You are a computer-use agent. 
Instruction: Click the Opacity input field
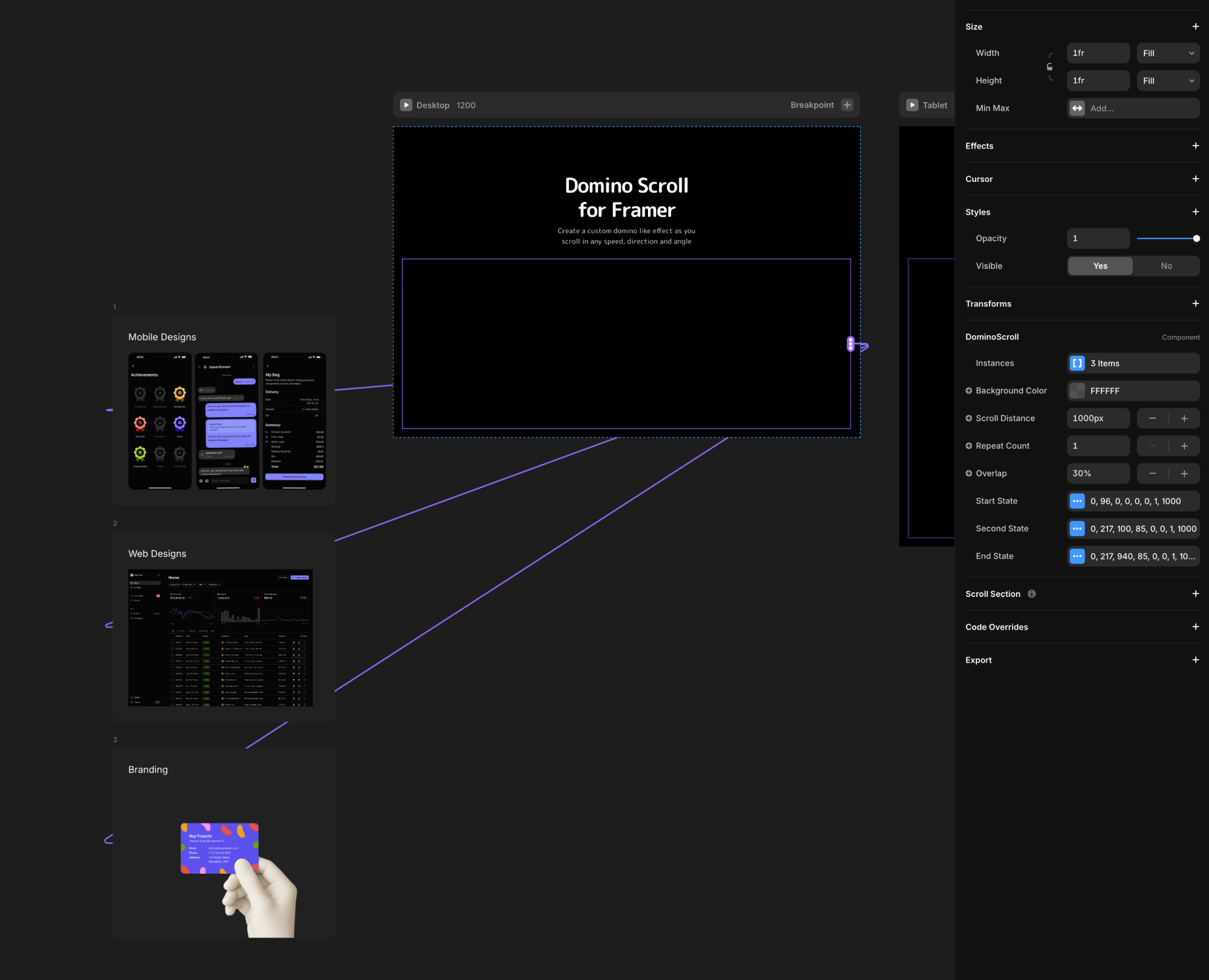coord(1098,239)
